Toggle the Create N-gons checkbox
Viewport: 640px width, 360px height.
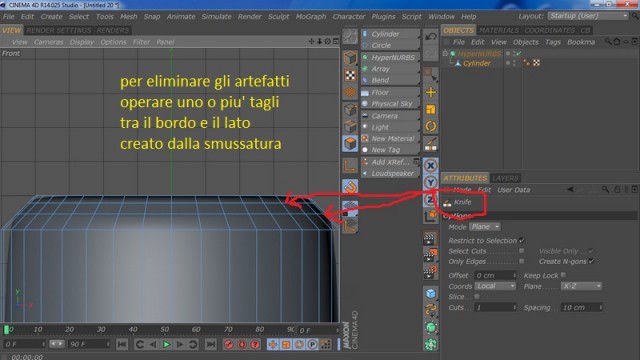coord(591,261)
